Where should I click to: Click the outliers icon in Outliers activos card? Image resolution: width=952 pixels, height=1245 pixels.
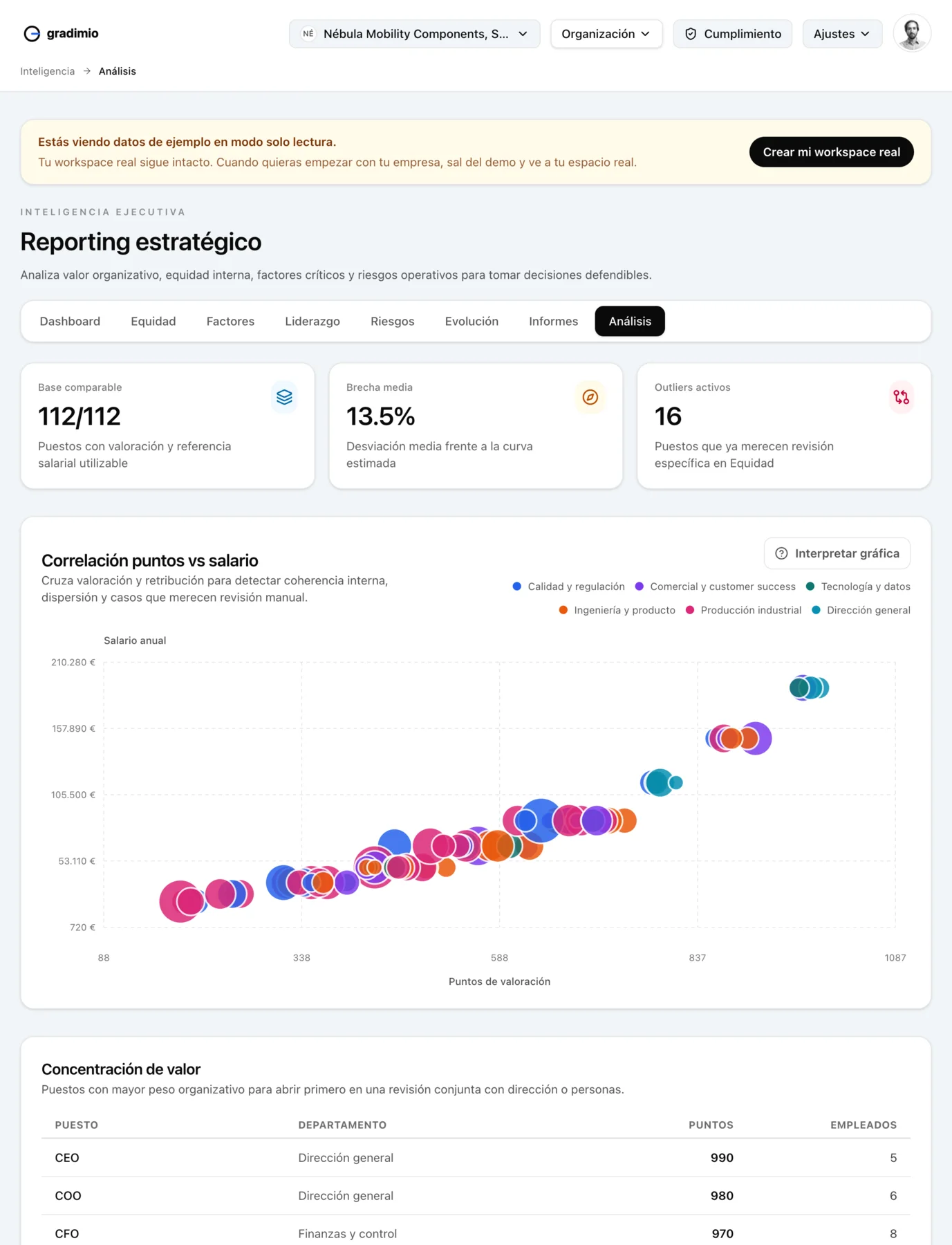901,397
